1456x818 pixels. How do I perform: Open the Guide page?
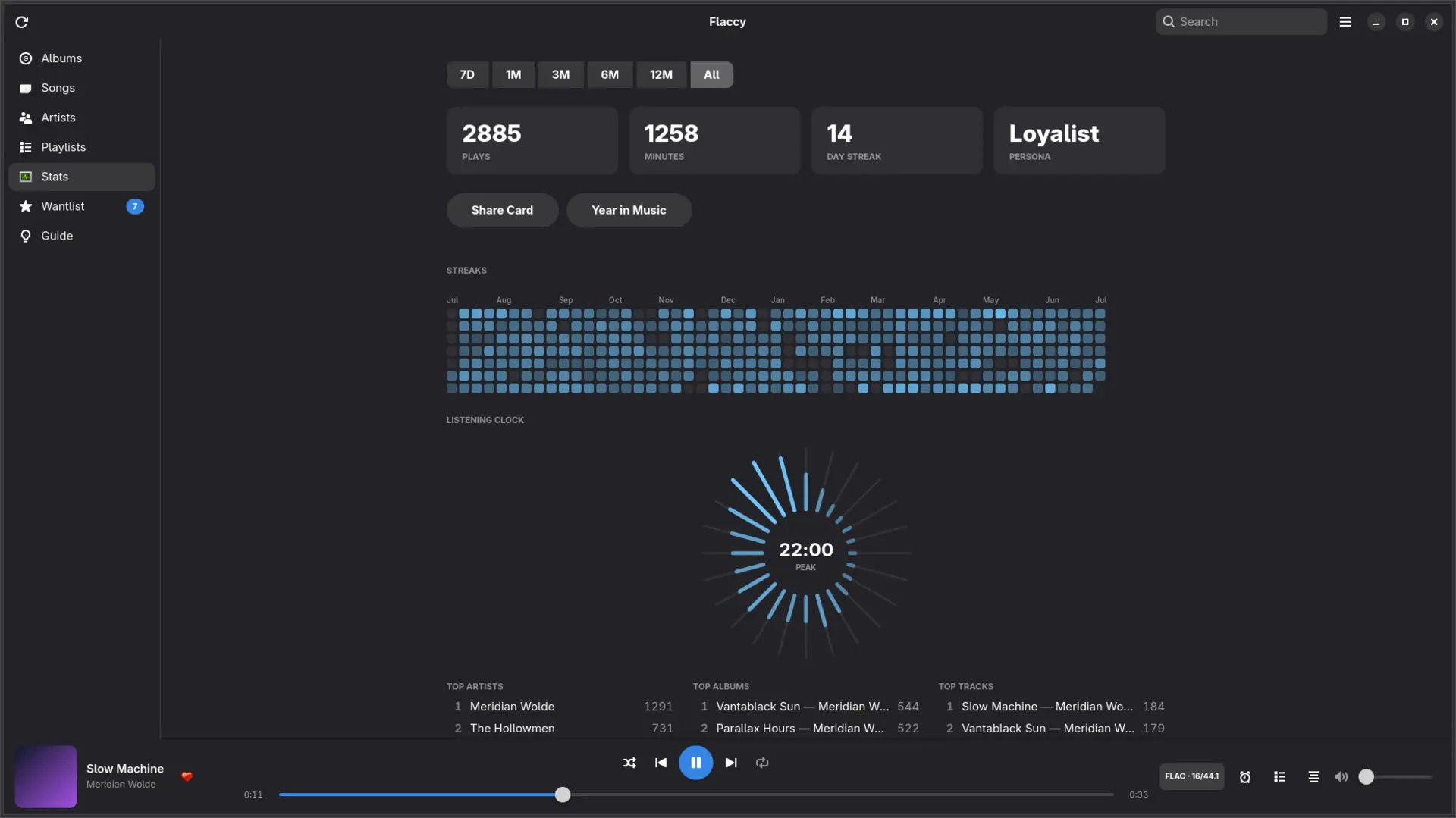81,236
